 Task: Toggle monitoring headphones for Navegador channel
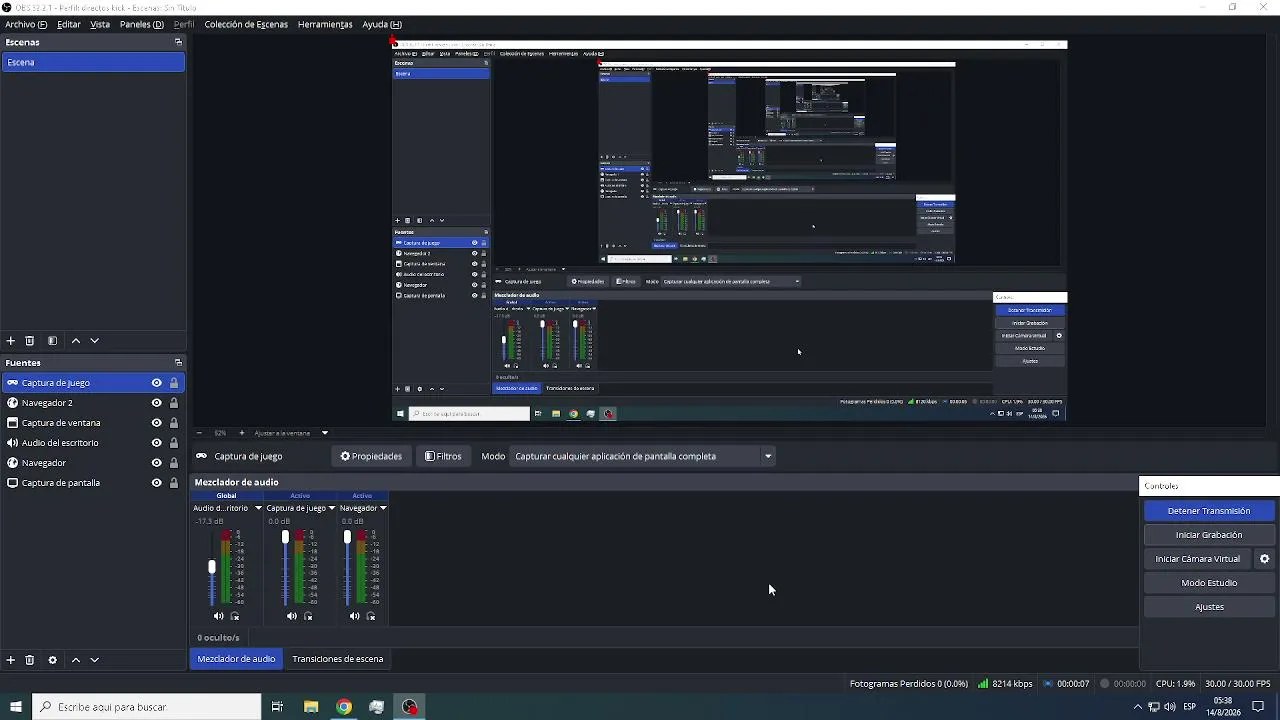(x=371, y=616)
